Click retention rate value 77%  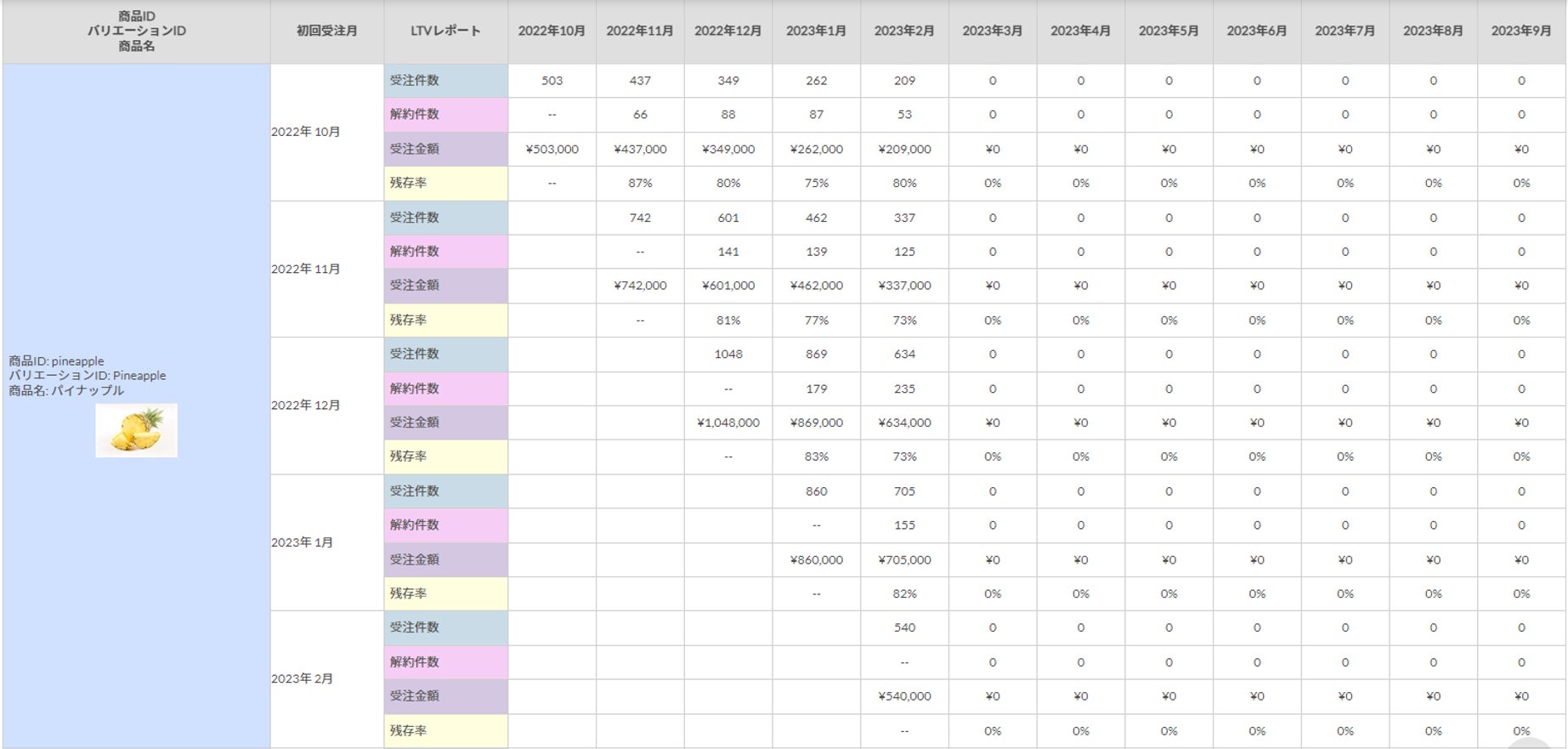coord(817,321)
